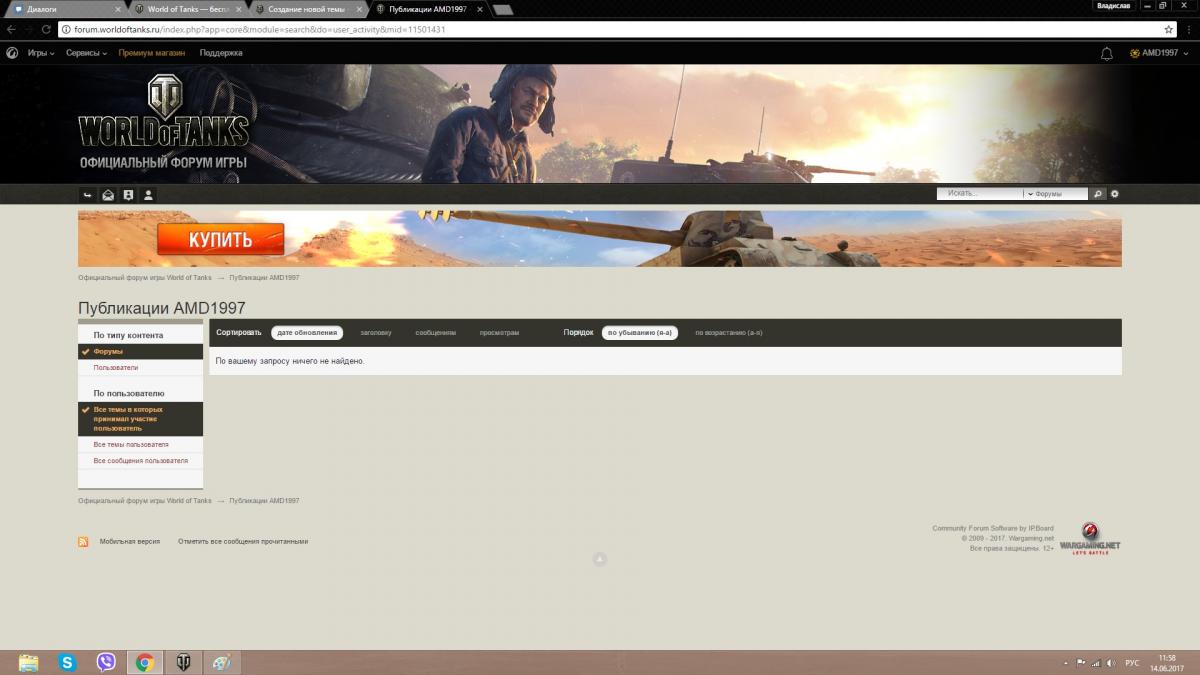Click the Wargaming logo in top navigation
The height and width of the screenshot is (675, 1200).
tap(11, 53)
